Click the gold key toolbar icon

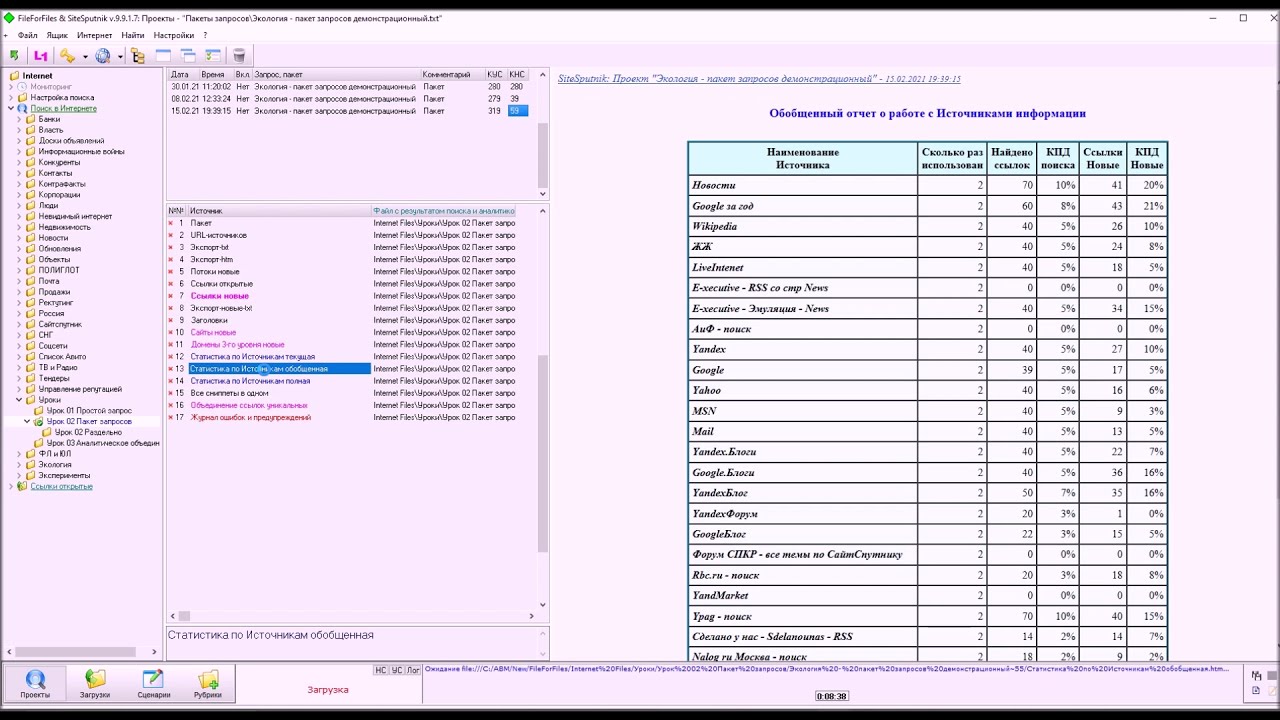coord(67,56)
